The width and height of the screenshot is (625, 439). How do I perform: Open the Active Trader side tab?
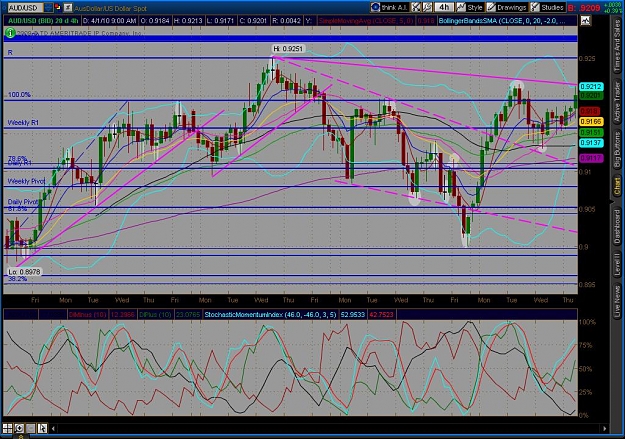617,102
